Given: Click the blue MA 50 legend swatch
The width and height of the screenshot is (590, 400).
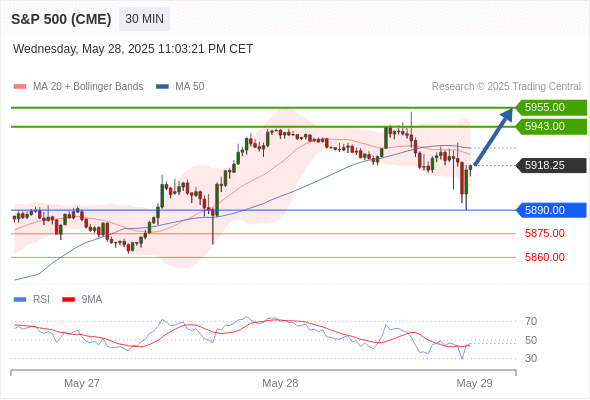Looking at the screenshot, I should pos(162,87).
